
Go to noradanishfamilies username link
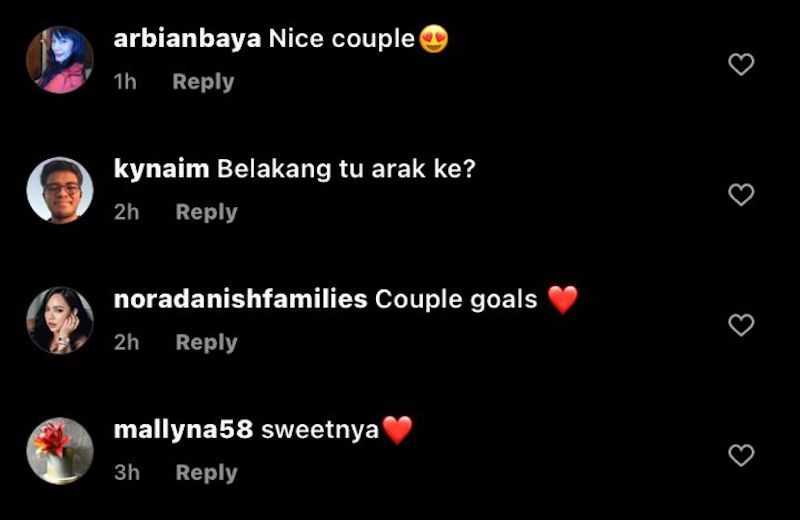[240, 300]
